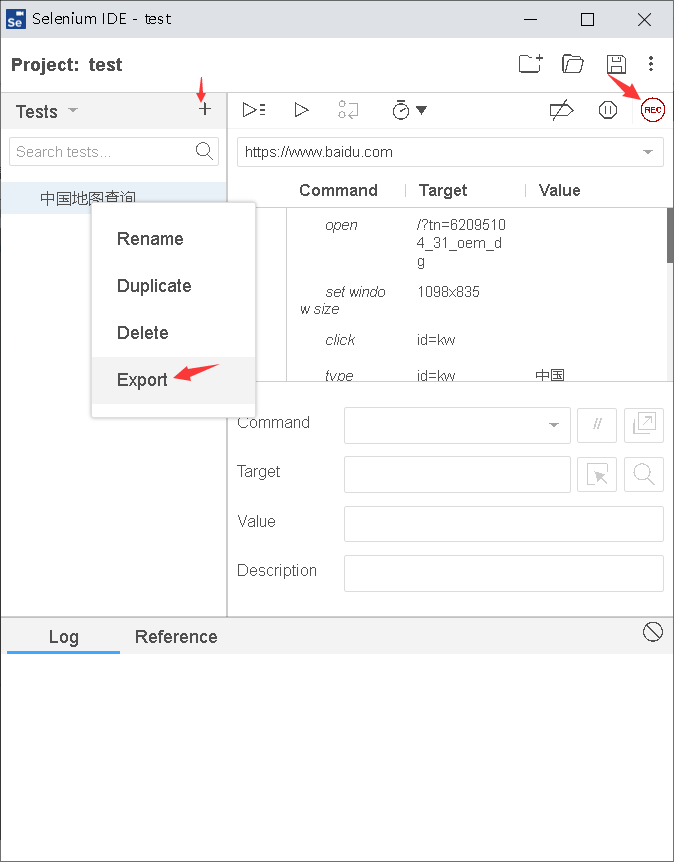The height and width of the screenshot is (862, 674).
Task: Run the current test
Action: [301, 110]
